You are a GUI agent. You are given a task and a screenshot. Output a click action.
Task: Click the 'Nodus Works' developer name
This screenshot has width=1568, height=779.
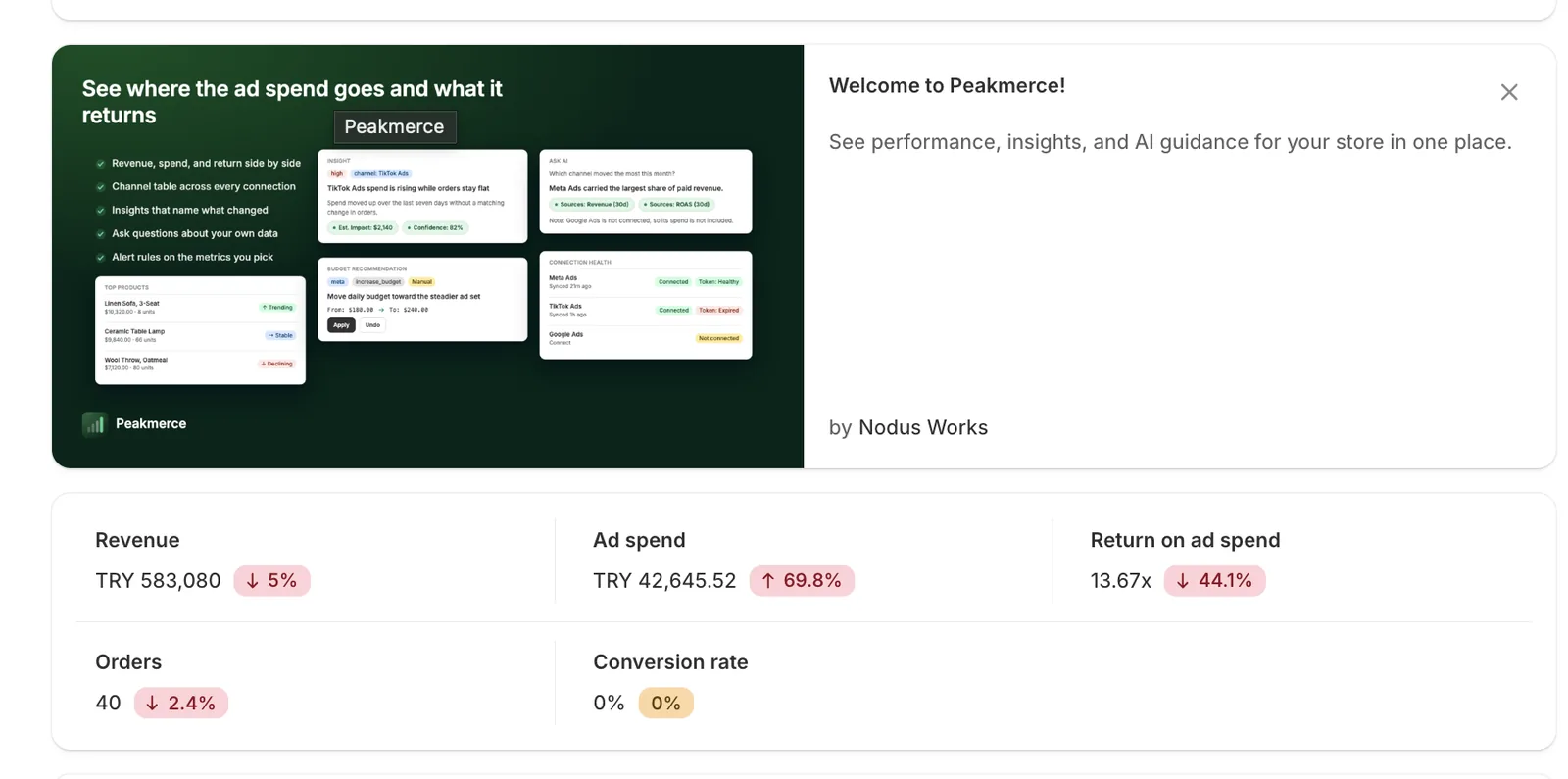pyautogui.click(x=923, y=427)
